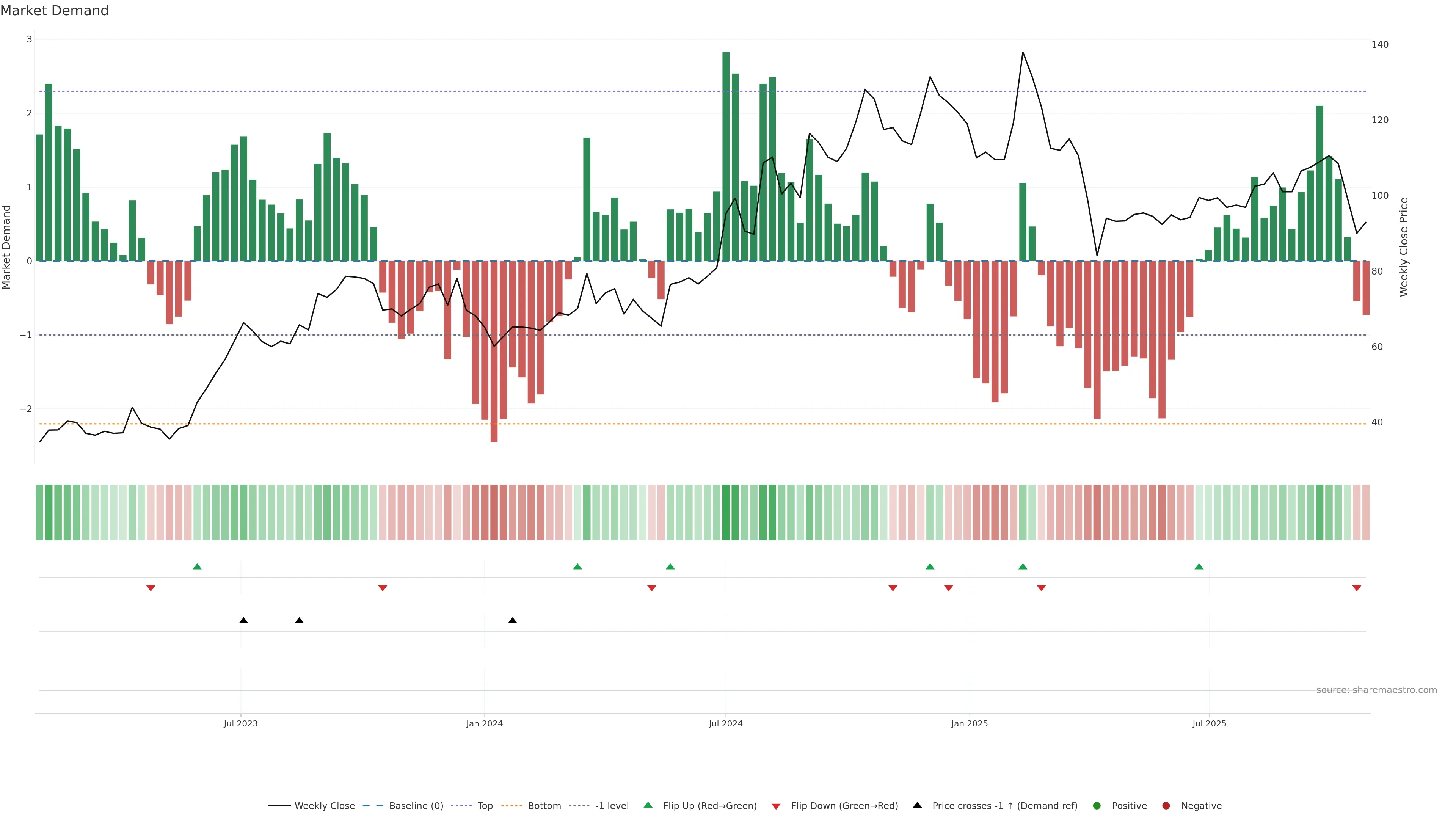Click the Jan 2025 x-axis label
Screen dimensions: 1456x819
click(970, 723)
